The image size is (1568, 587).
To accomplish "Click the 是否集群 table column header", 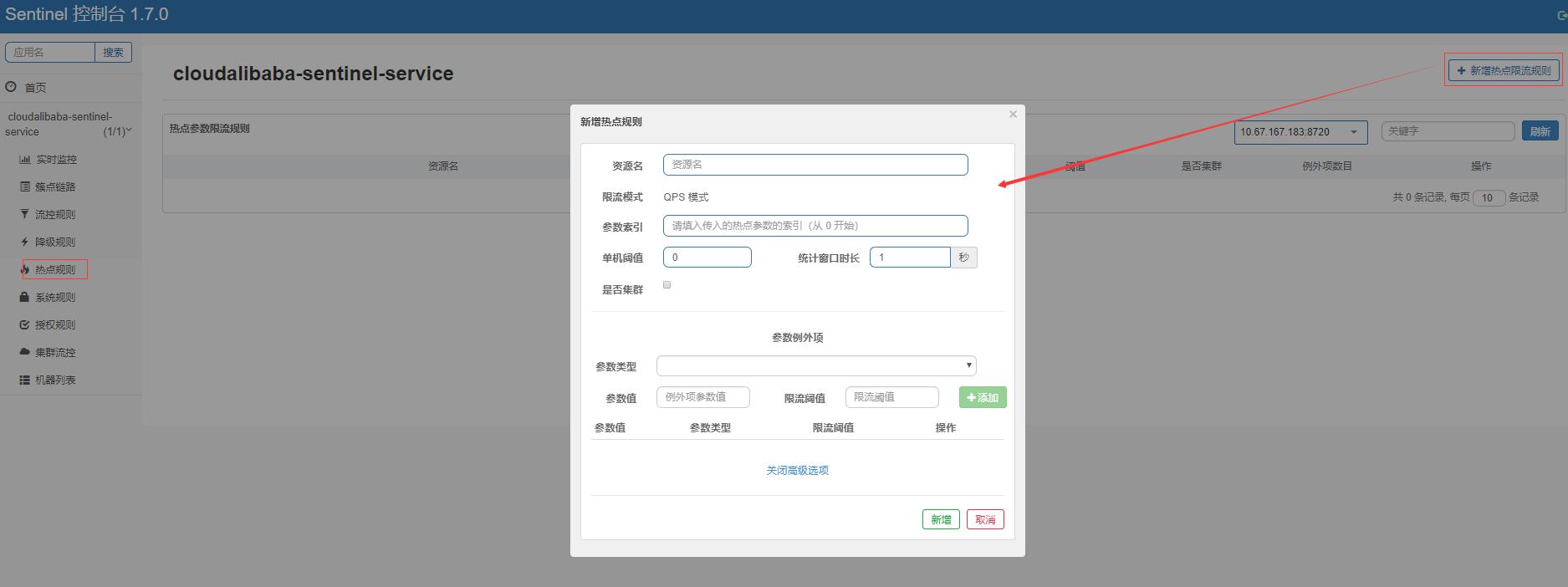I will 1202,166.
